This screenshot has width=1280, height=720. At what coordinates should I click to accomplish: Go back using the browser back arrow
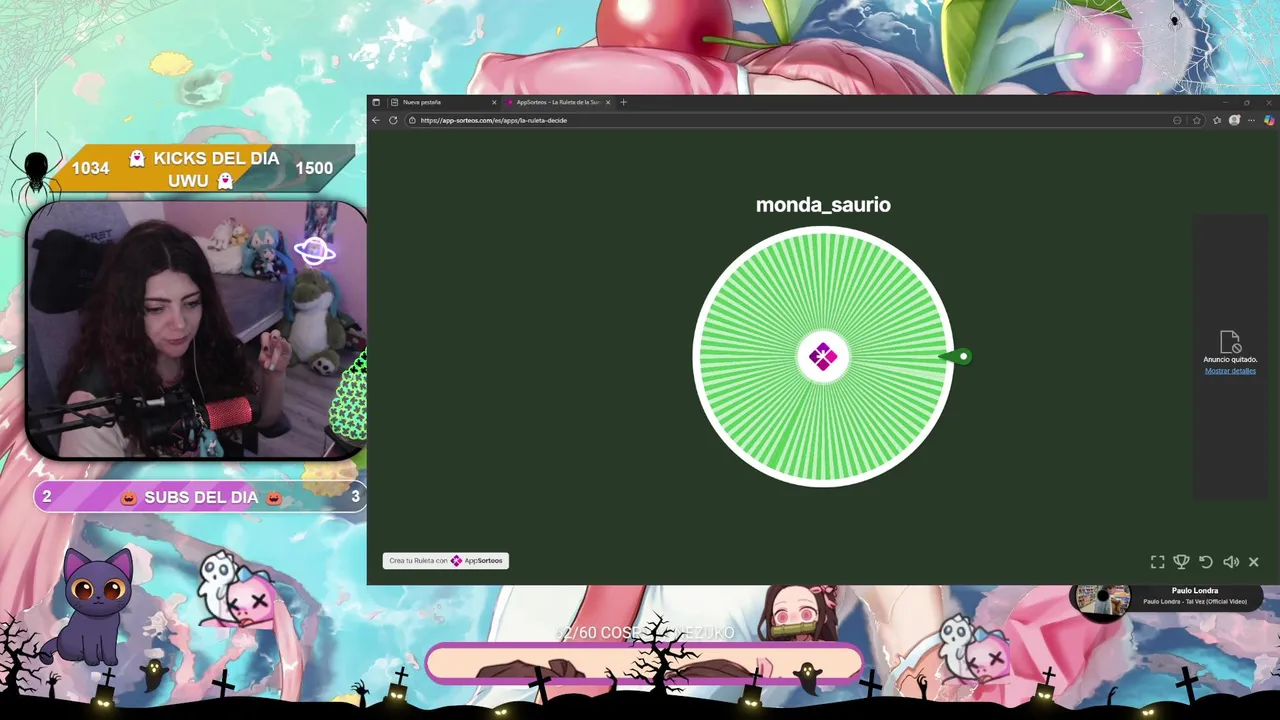[376, 120]
